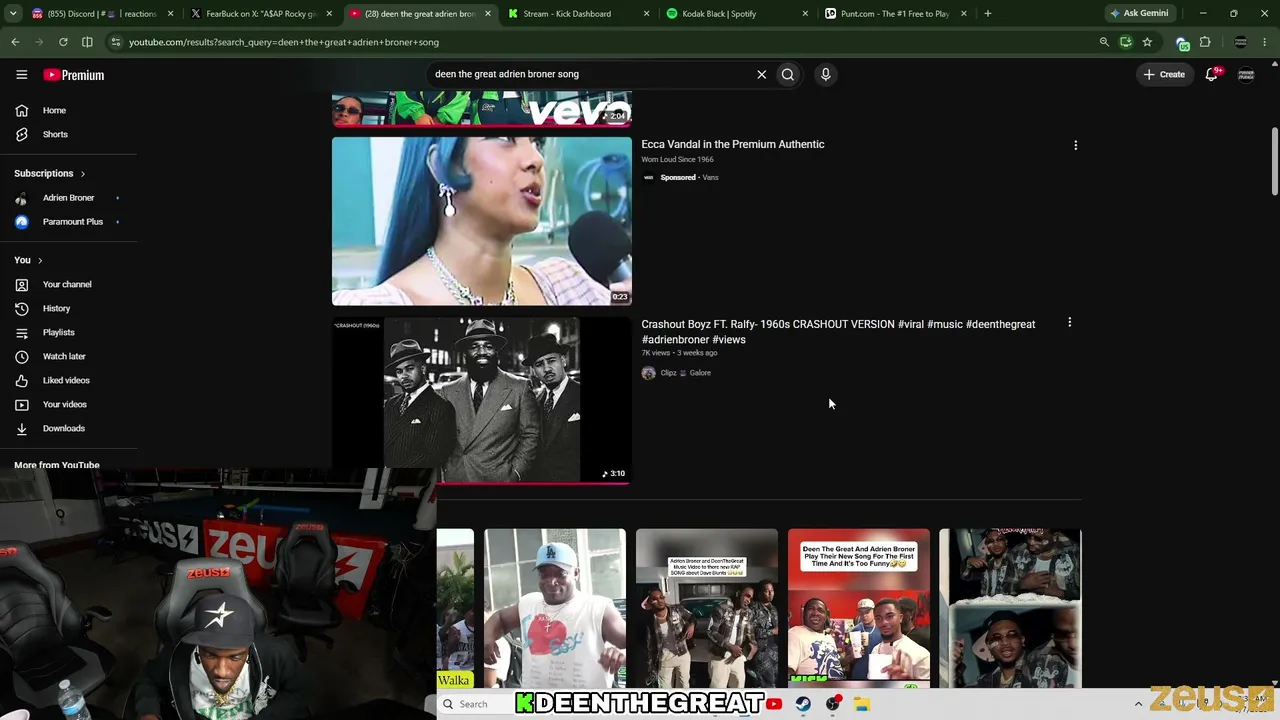
Task: Open the zoom magnifier in address bar
Action: click(x=1104, y=42)
